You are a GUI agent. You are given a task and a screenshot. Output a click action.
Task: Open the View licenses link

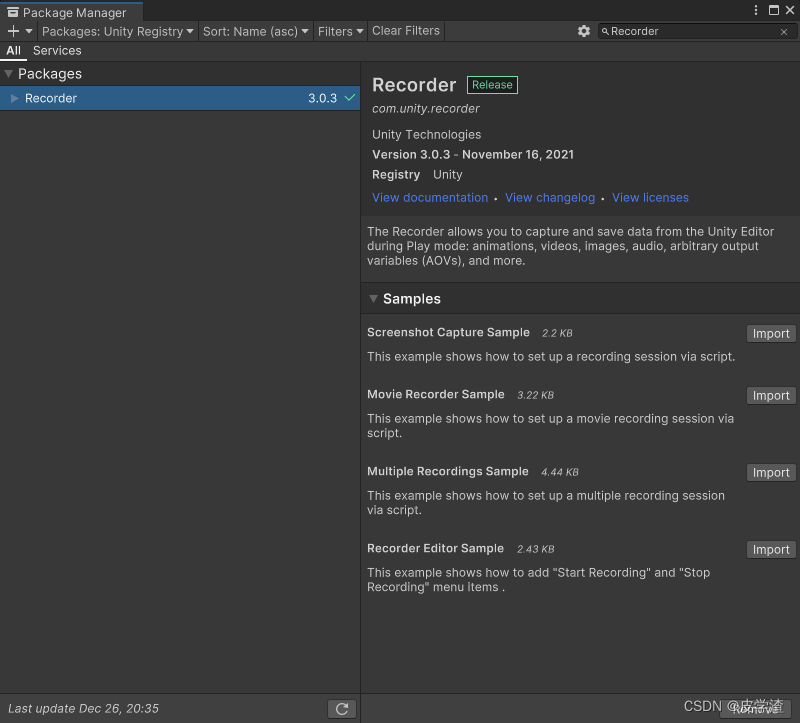click(x=650, y=197)
